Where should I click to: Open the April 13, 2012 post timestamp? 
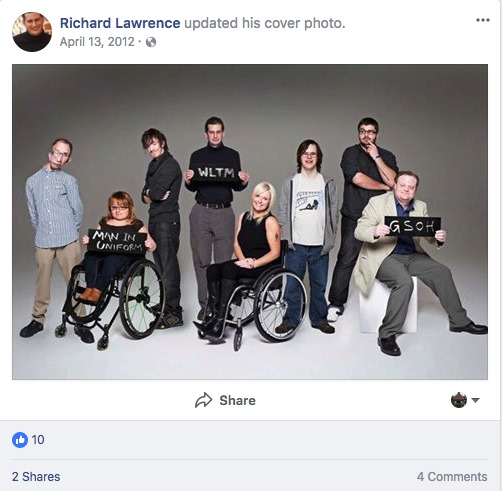pos(97,42)
